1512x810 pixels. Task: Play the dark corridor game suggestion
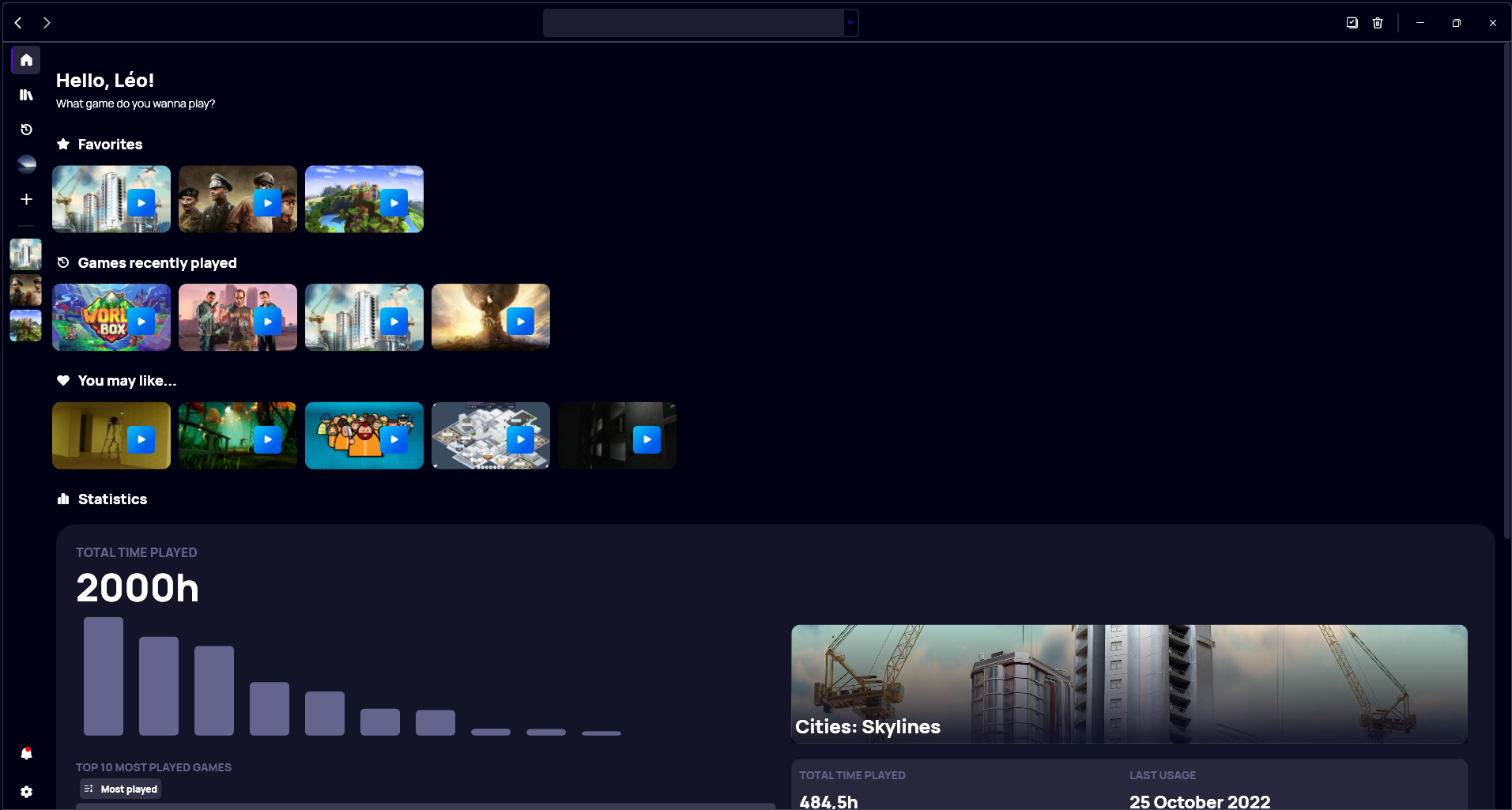tap(647, 439)
